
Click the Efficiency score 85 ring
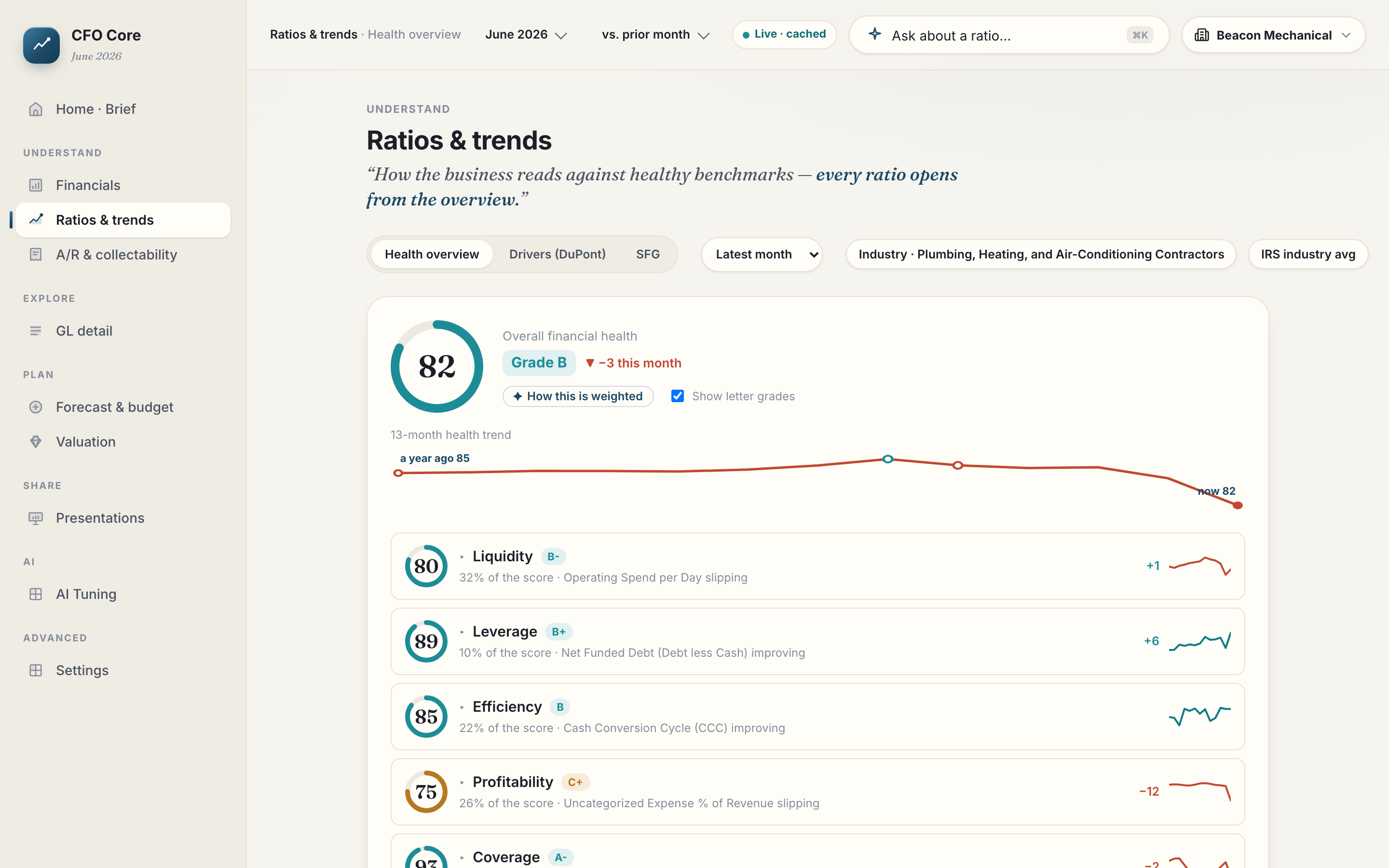(426, 717)
